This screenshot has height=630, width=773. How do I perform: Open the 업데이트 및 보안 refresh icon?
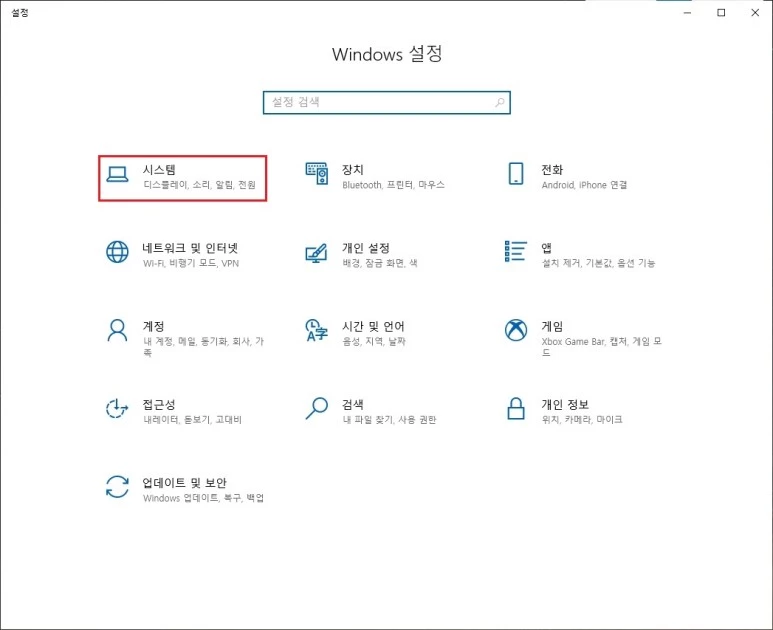point(117,487)
